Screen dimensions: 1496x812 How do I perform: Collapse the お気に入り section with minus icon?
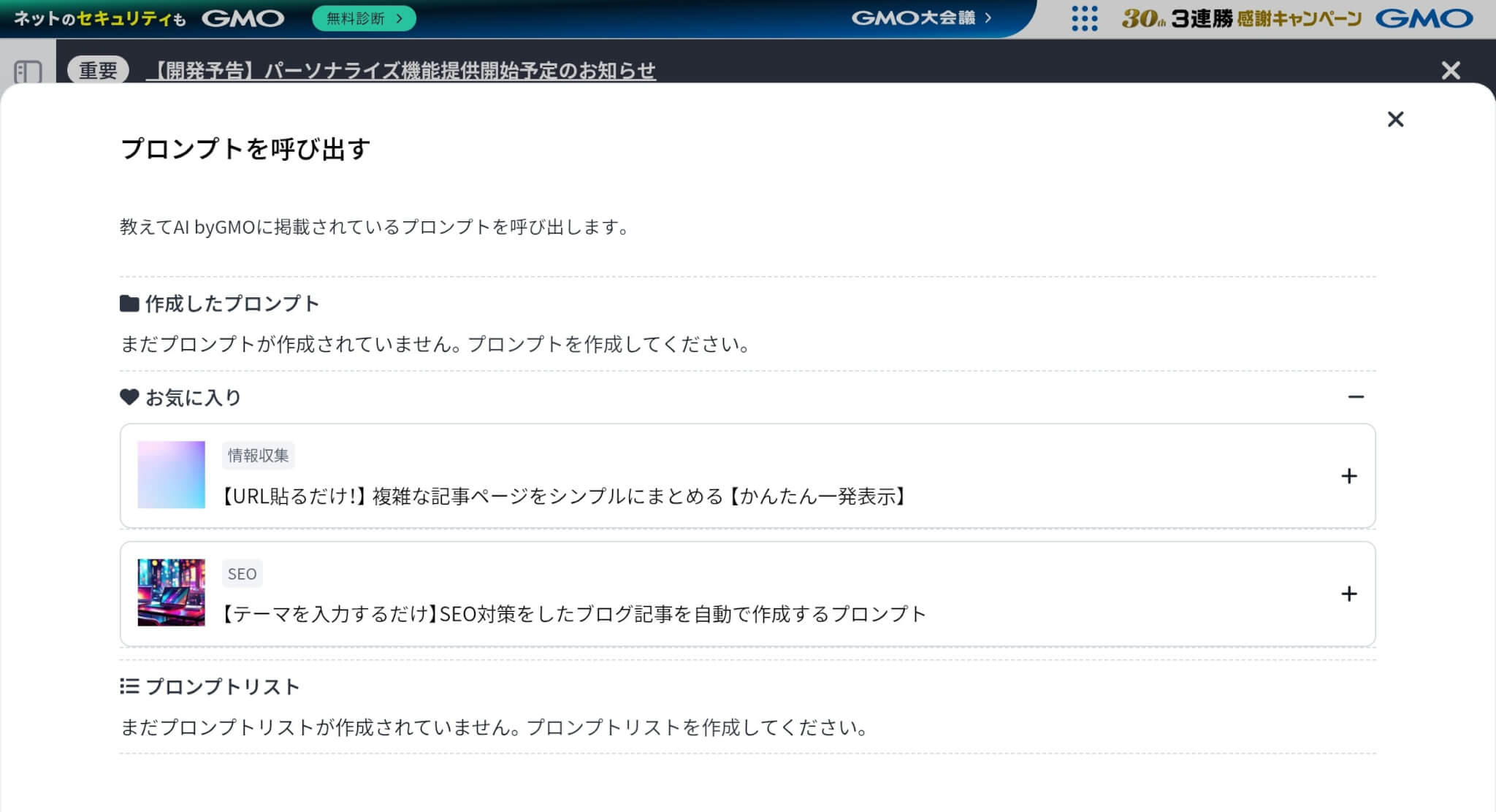point(1356,397)
